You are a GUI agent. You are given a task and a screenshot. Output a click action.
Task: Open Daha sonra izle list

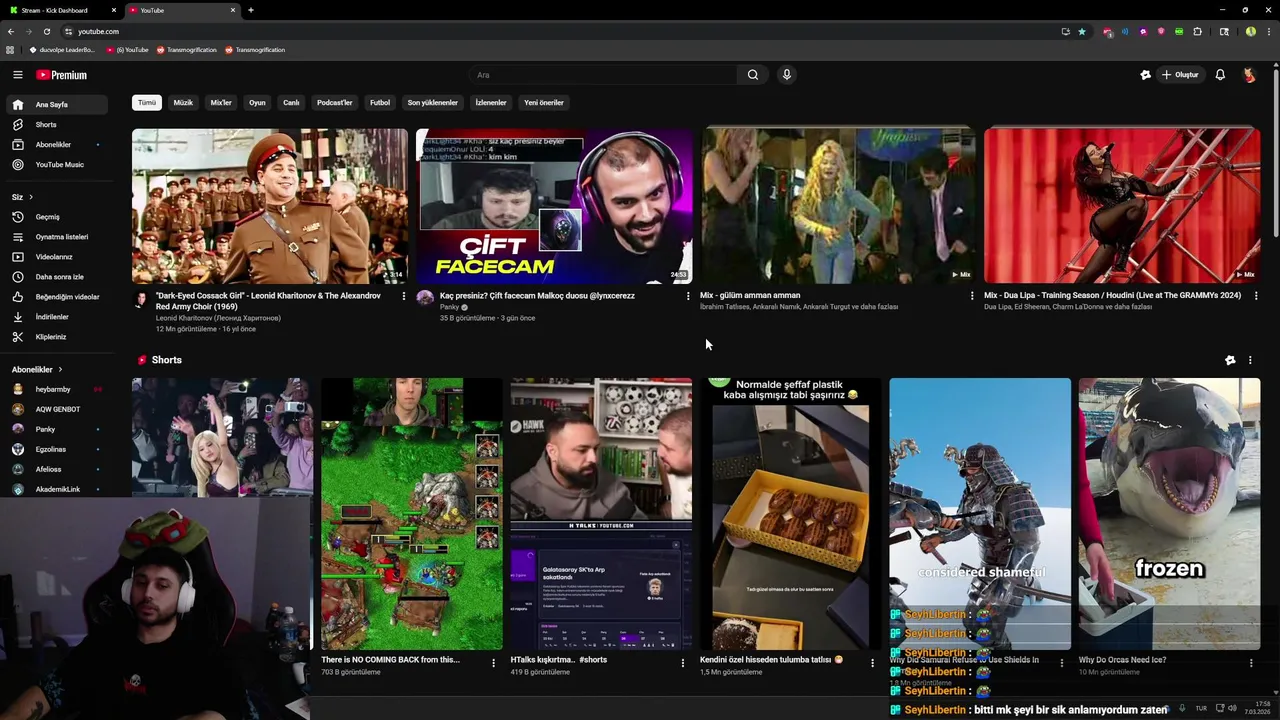55,277
